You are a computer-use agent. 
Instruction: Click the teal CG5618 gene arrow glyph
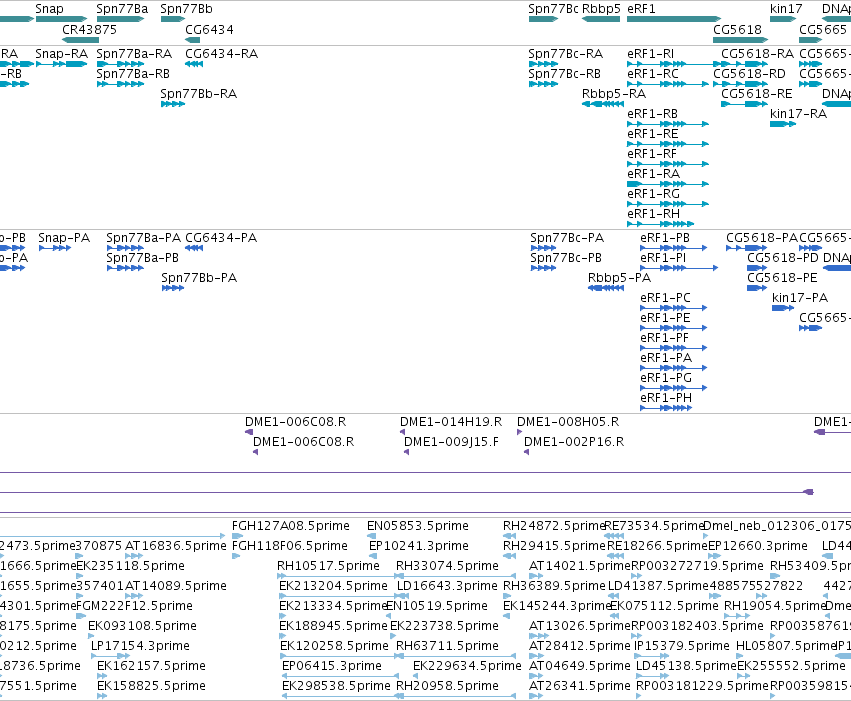coord(740,40)
